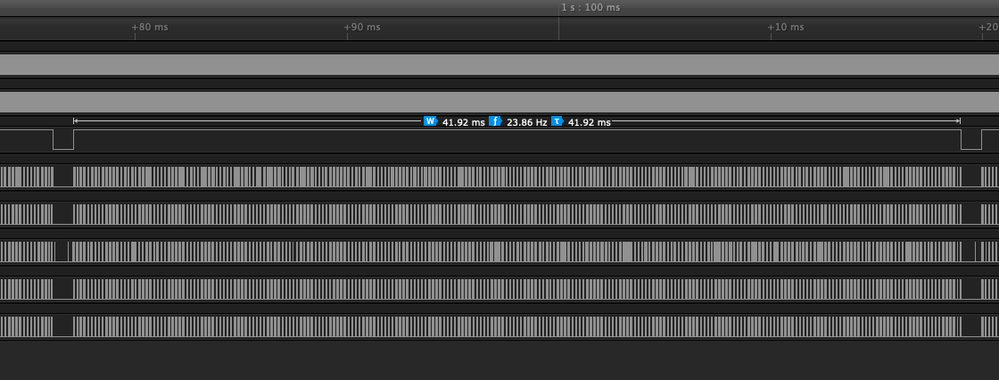
Task: Select the 41.92 ms value beside W icon
Action: pyautogui.click(x=464, y=122)
